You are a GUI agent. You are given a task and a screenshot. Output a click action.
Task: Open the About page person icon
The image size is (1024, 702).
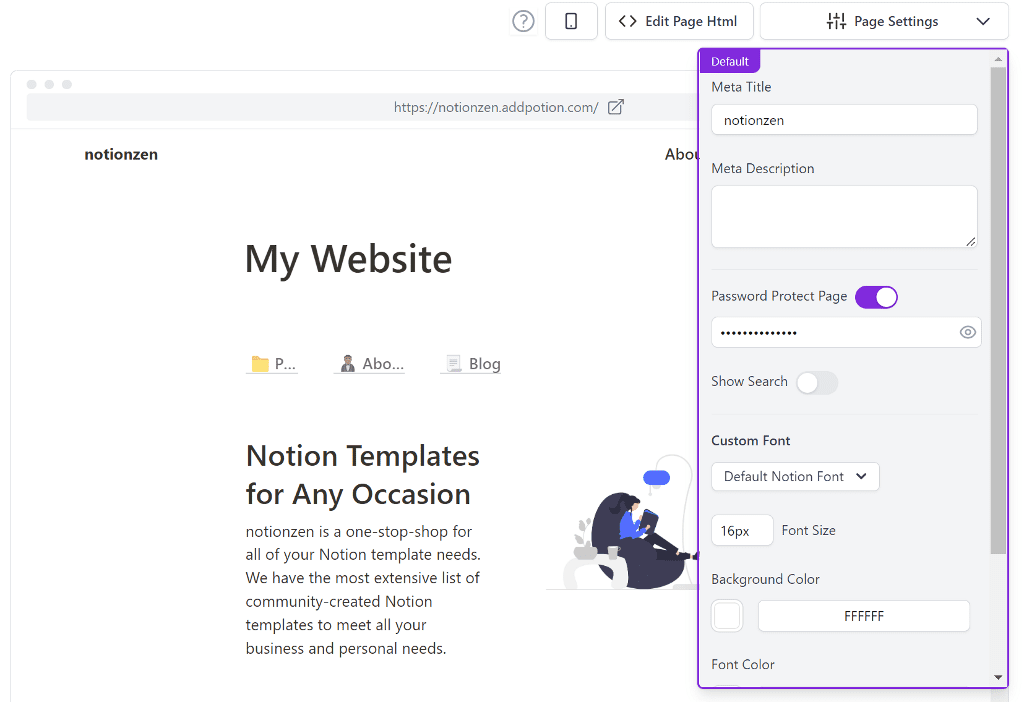(348, 364)
